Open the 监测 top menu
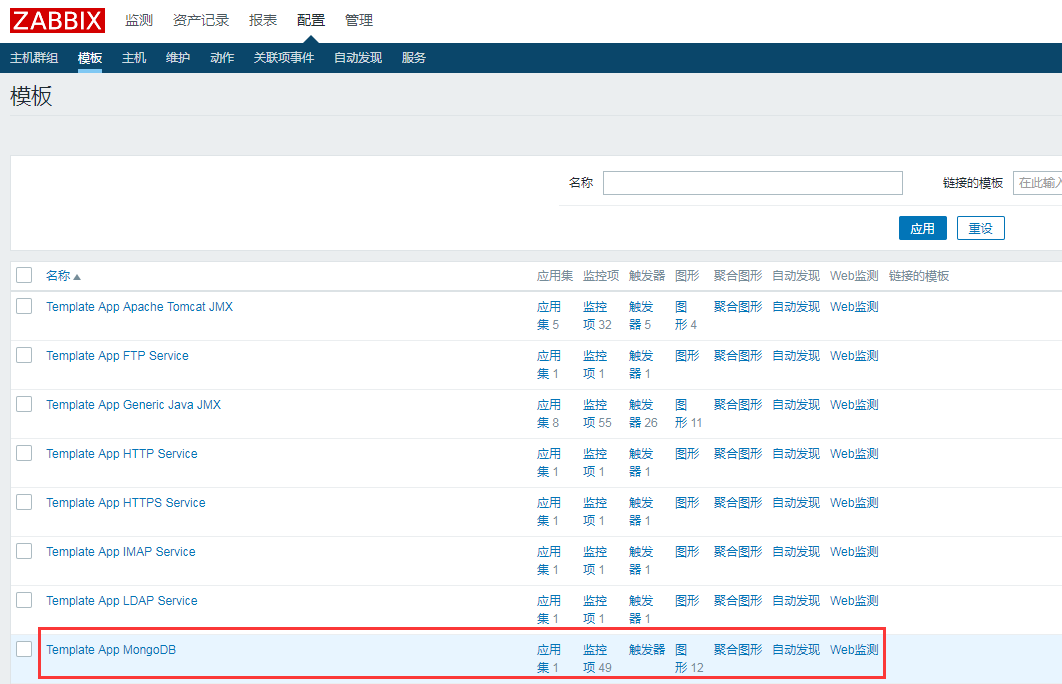1062x684 pixels. coord(139,20)
